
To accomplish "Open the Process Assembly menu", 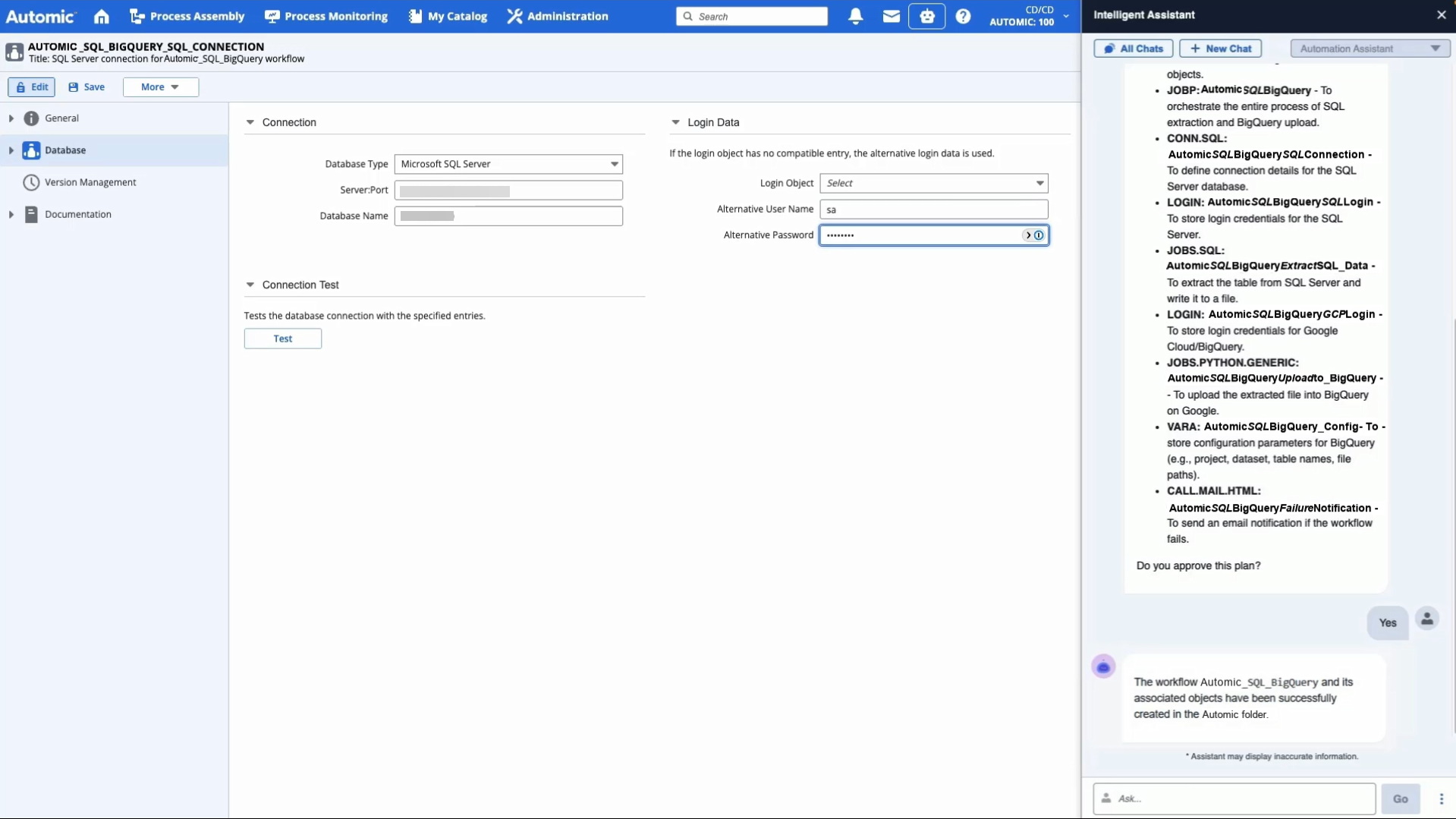I will pyautogui.click(x=187, y=16).
